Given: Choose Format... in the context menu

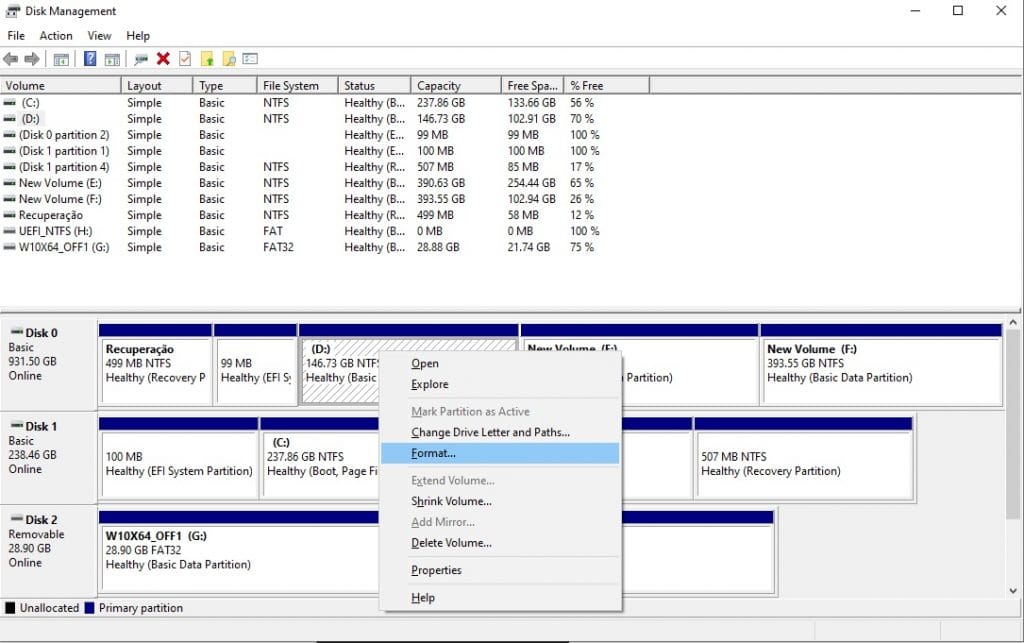Looking at the screenshot, I should [433, 454].
